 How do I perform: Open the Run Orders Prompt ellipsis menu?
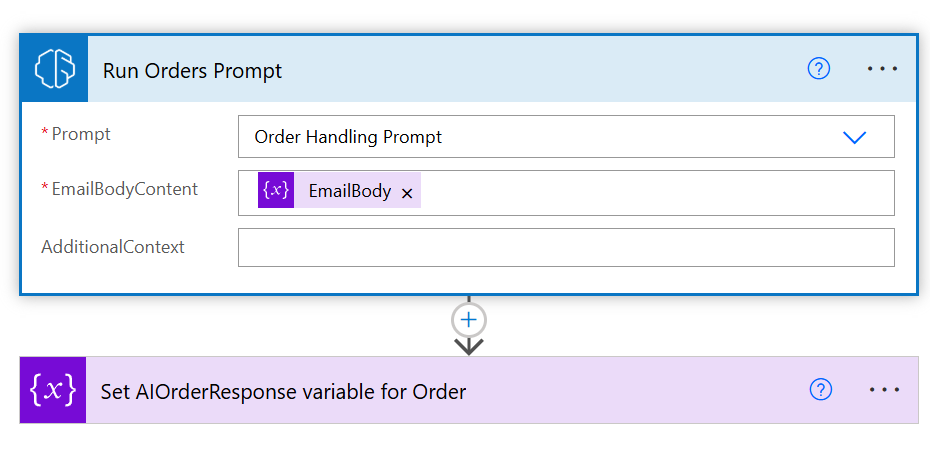(x=883, y=69)
